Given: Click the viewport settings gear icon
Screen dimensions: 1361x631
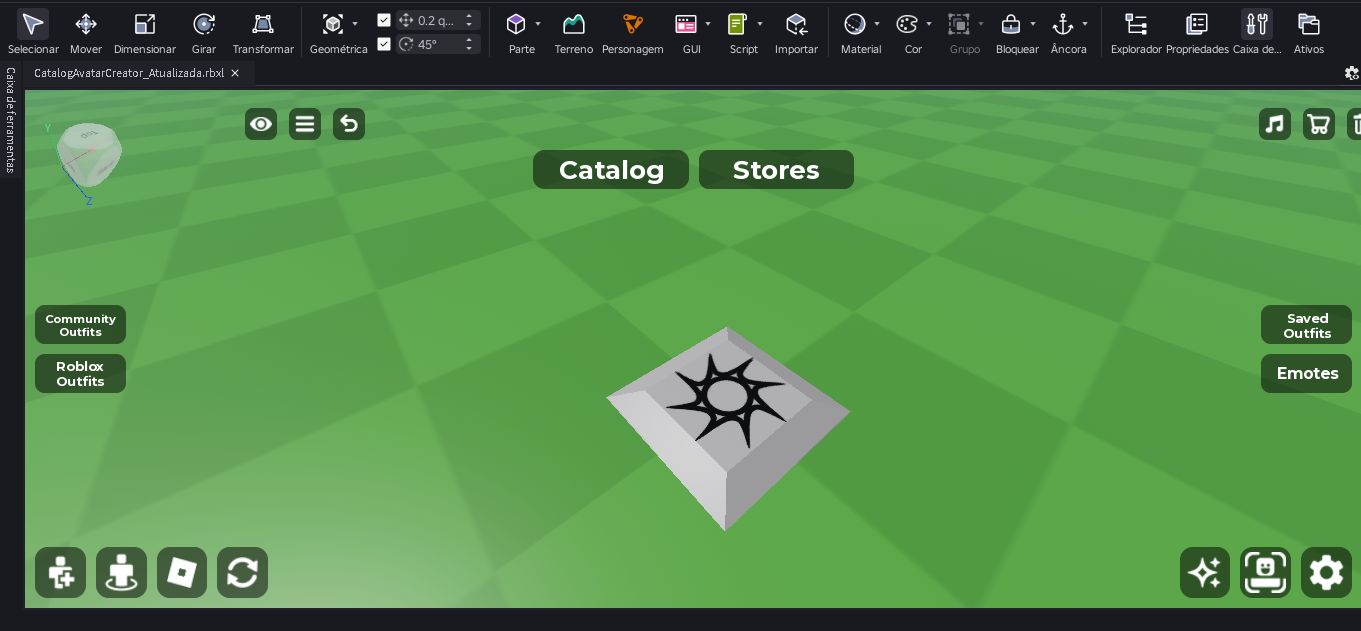Looking at the screenshot, I should click(x=1352, y=73).
